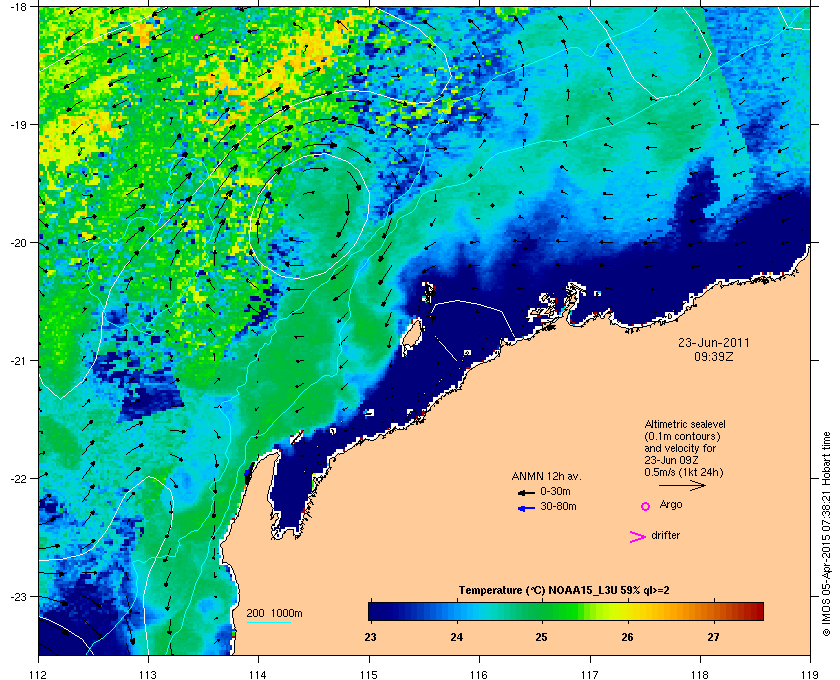This screenshot has height=680, width=840.
Task: Click the 'Argo' legend label
Action: 671,505
